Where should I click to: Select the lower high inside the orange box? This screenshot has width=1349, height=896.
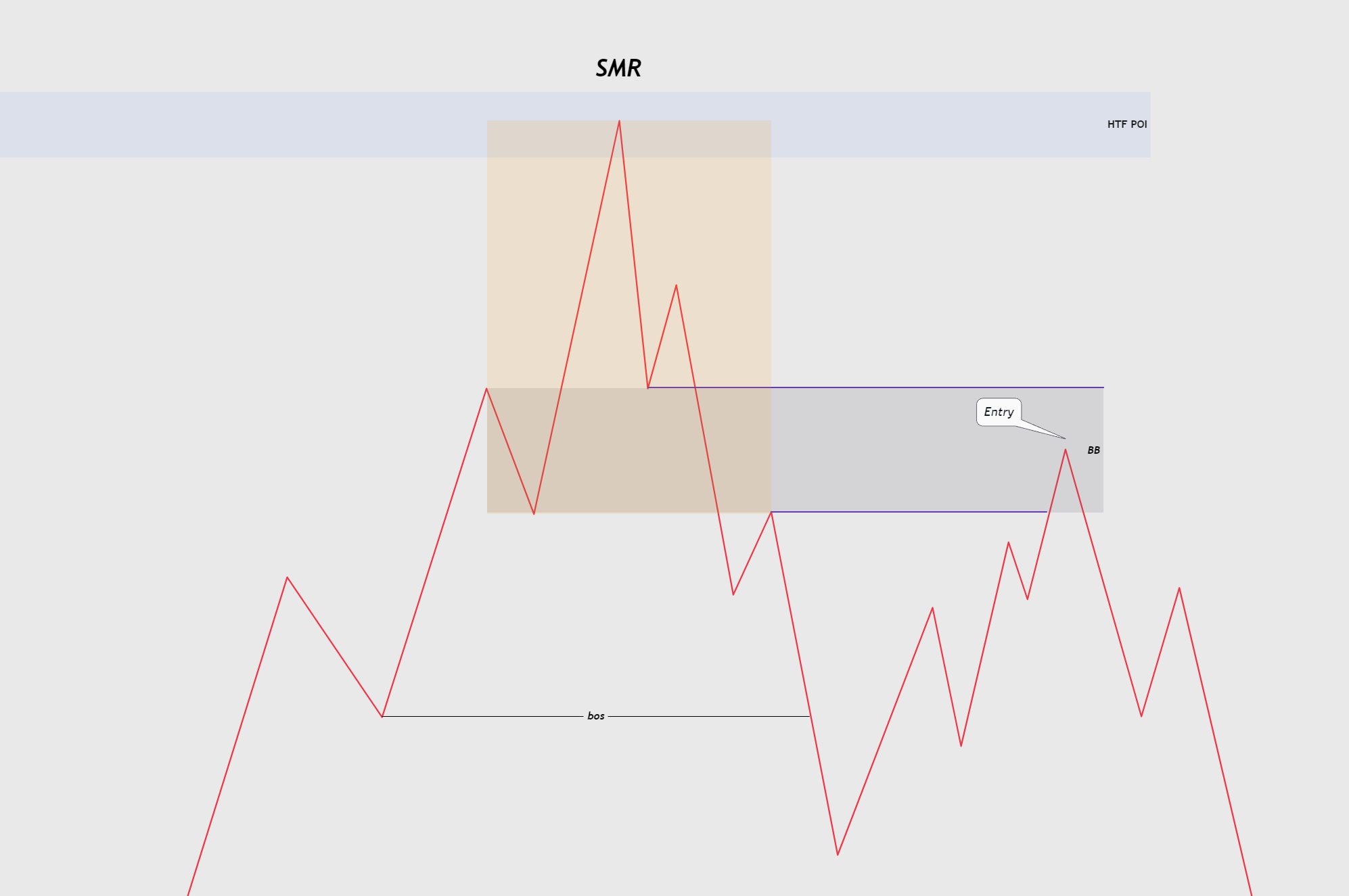point(676,285)
